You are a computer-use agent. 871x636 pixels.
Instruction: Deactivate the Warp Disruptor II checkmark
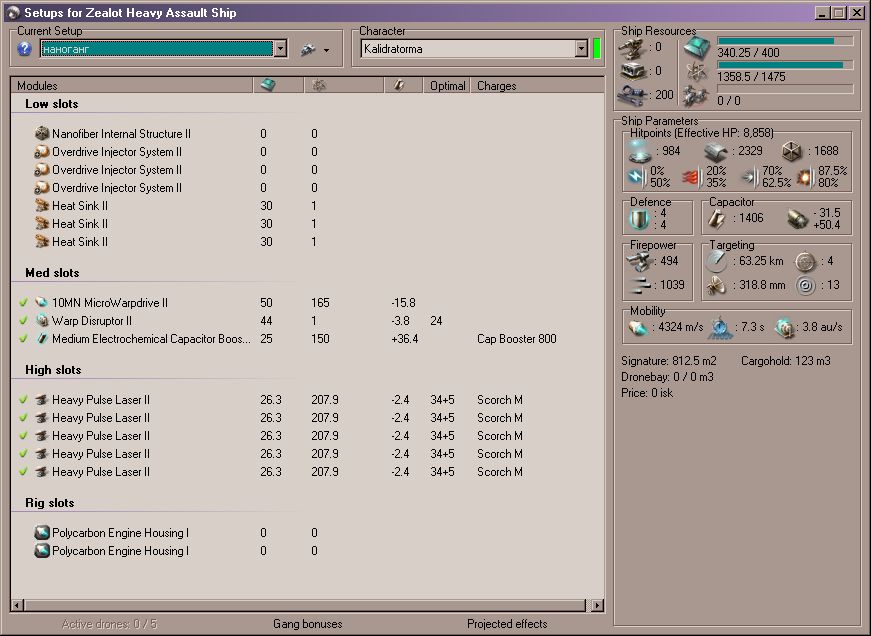23,321
